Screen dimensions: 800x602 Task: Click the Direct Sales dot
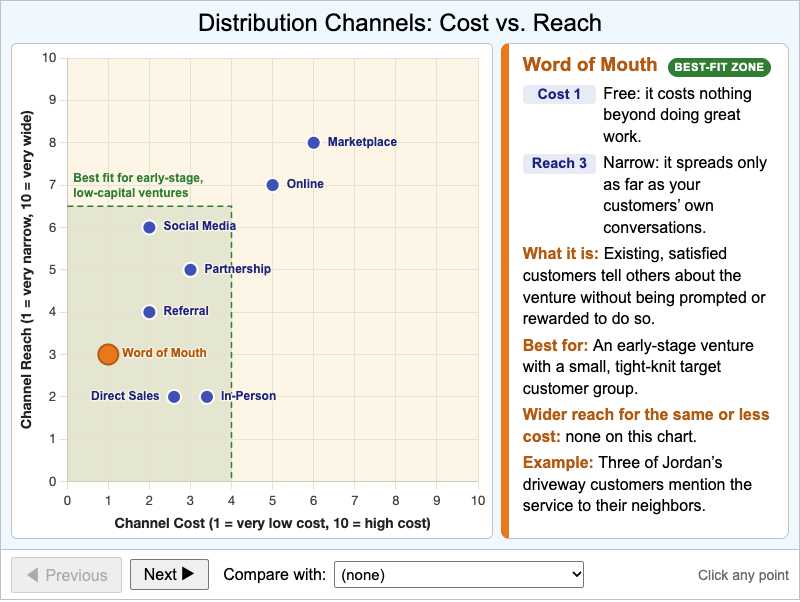174,396
